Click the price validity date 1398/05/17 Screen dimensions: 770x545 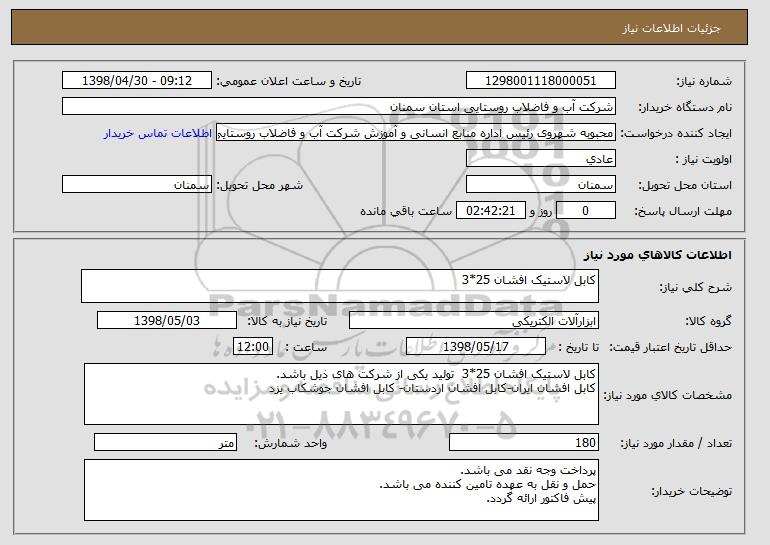(476, 347)
